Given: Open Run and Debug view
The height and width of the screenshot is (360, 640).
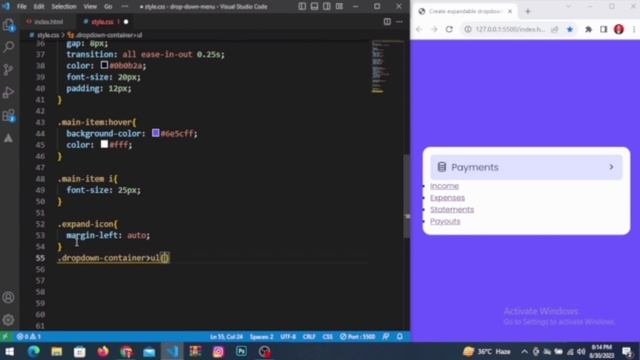Looking at the screenshot, I should 9,93.
